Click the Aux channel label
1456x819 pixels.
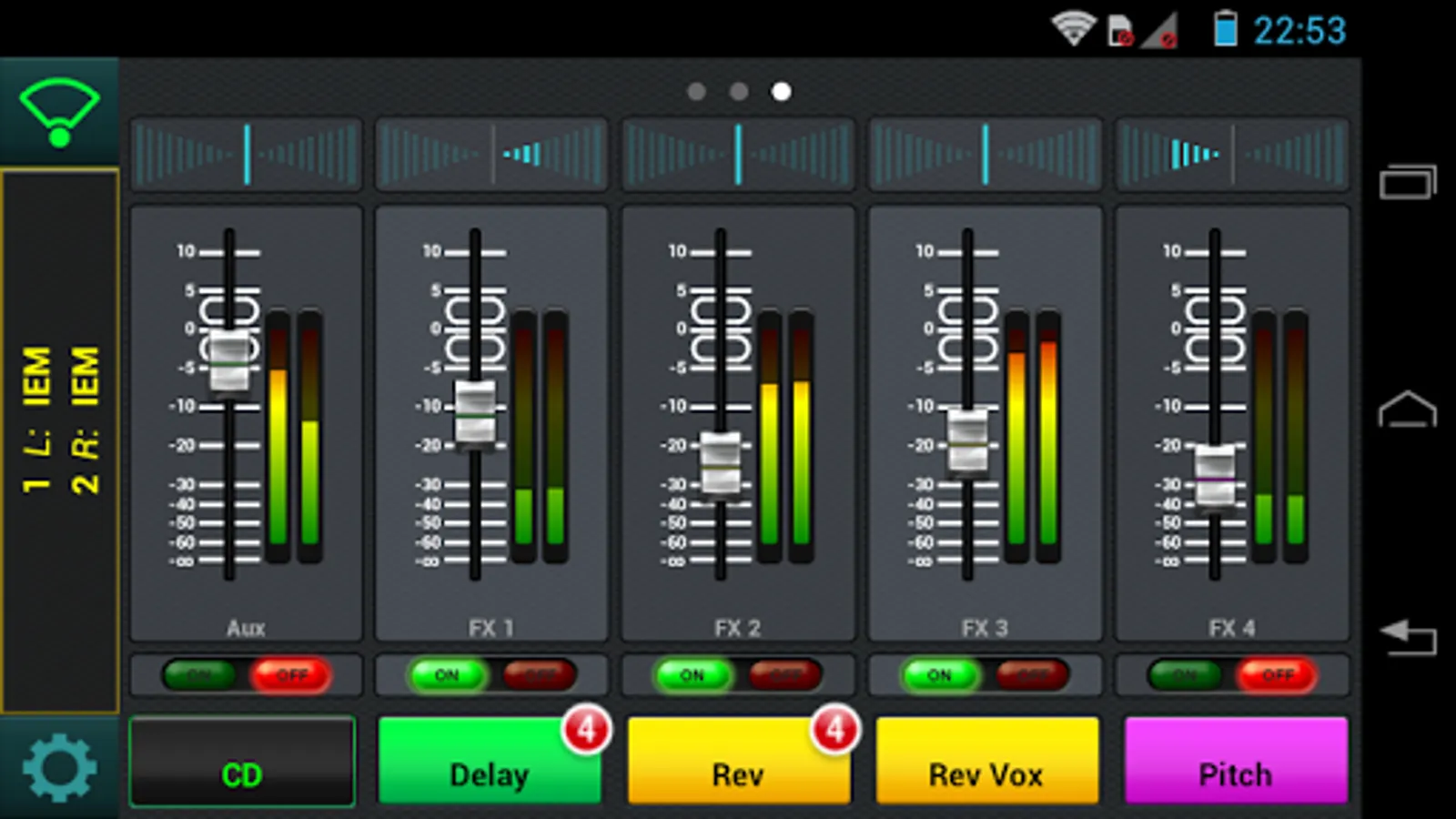[246, 628]
